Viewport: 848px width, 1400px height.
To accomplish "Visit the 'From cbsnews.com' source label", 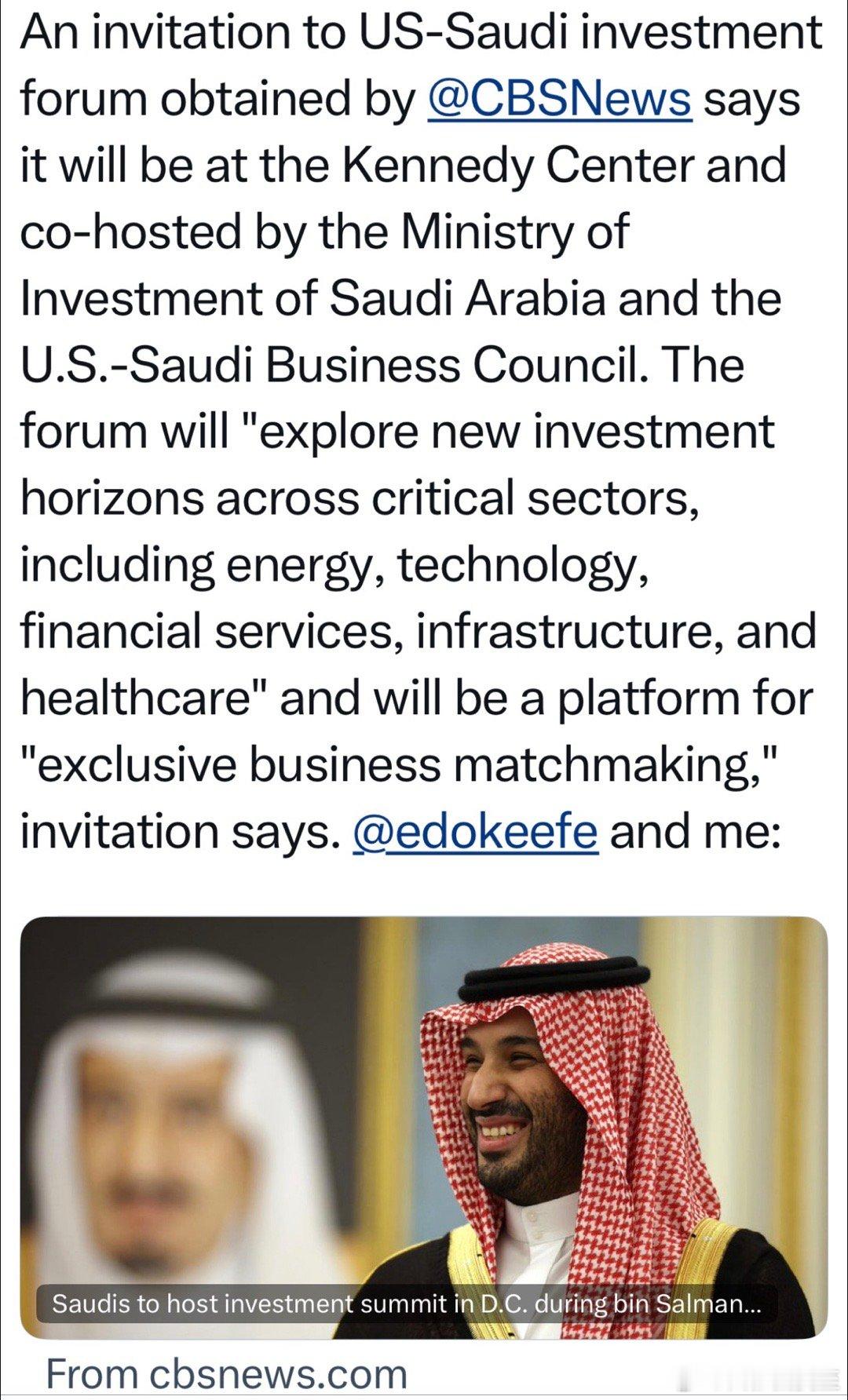I will click(x=228, y=1373).
